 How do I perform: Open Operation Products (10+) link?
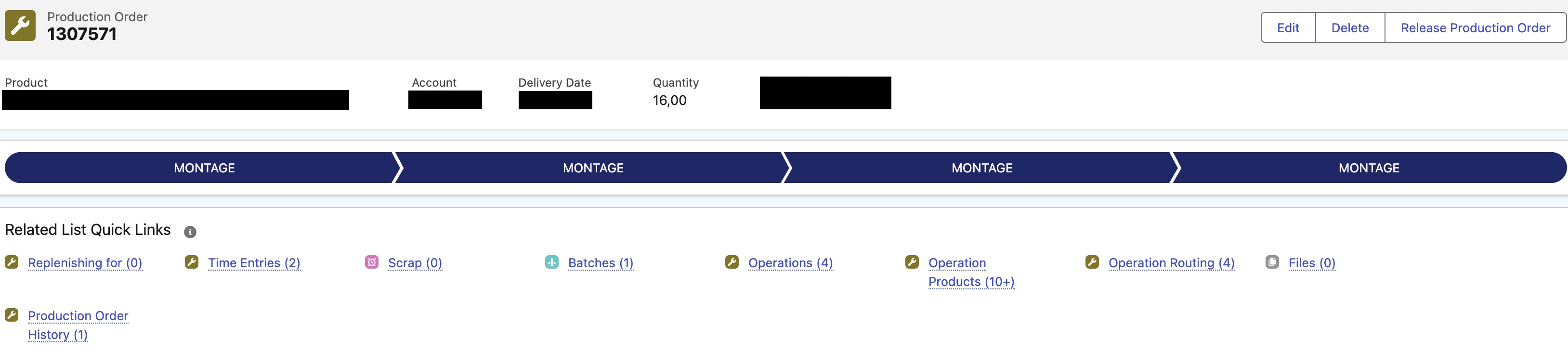(x=971, y=272)
